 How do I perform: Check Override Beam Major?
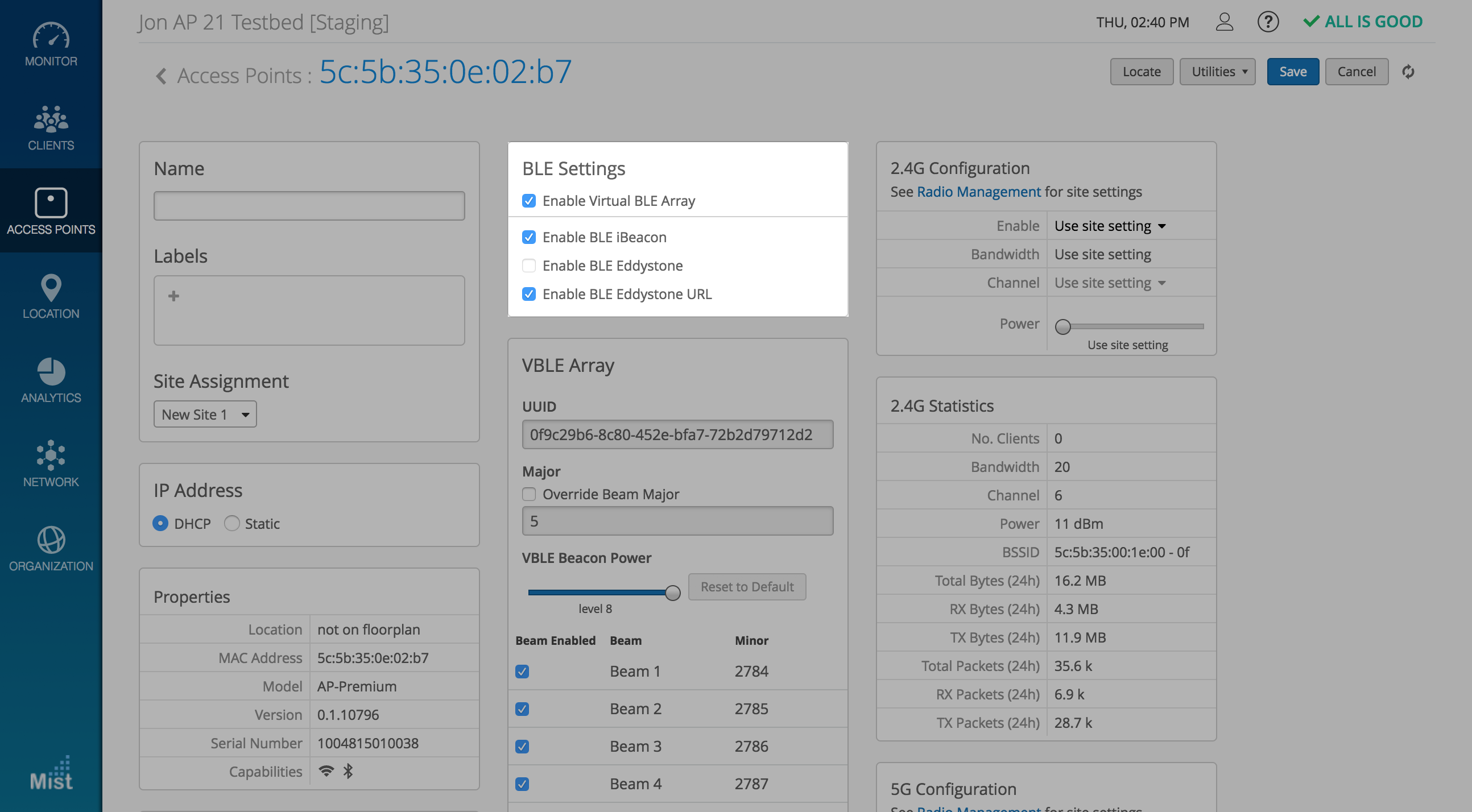[528, 494]
